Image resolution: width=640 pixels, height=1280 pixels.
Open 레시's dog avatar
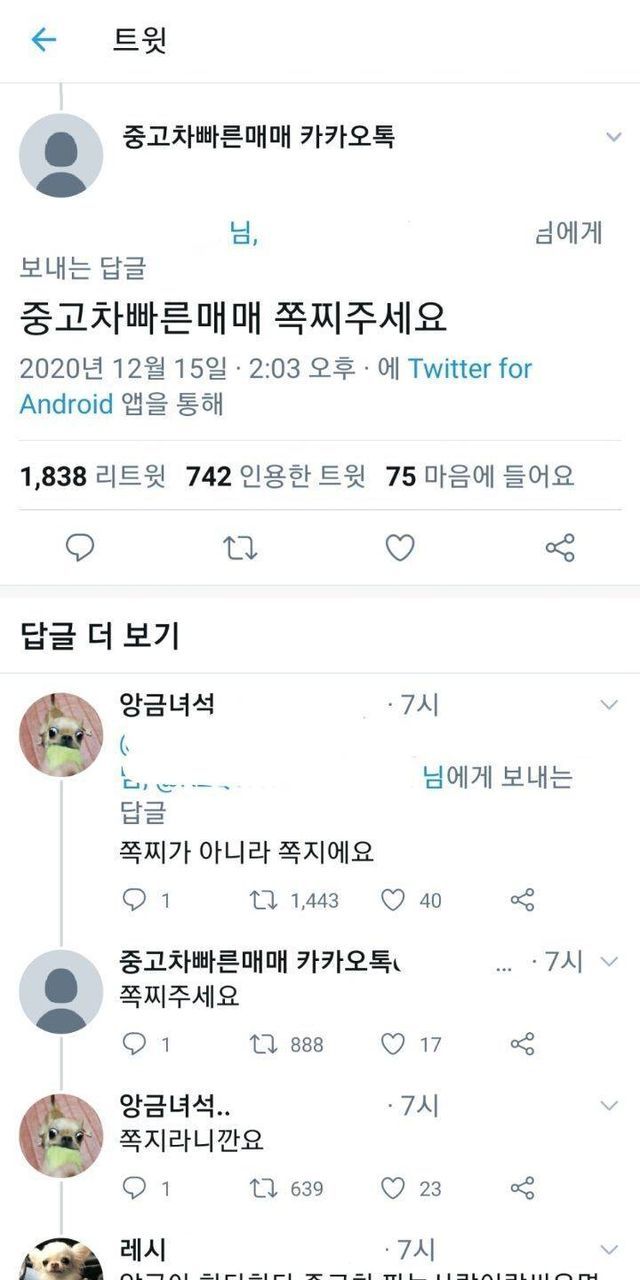pyautogui.click(x=61, y=1260)
